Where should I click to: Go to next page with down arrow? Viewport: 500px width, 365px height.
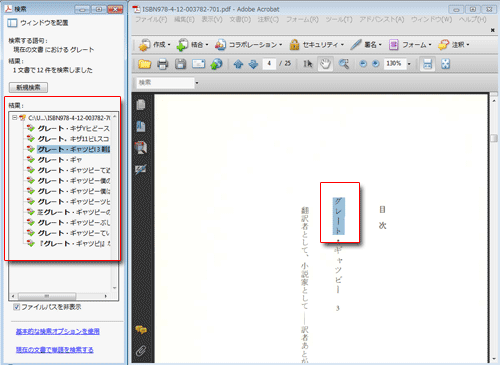253,64
